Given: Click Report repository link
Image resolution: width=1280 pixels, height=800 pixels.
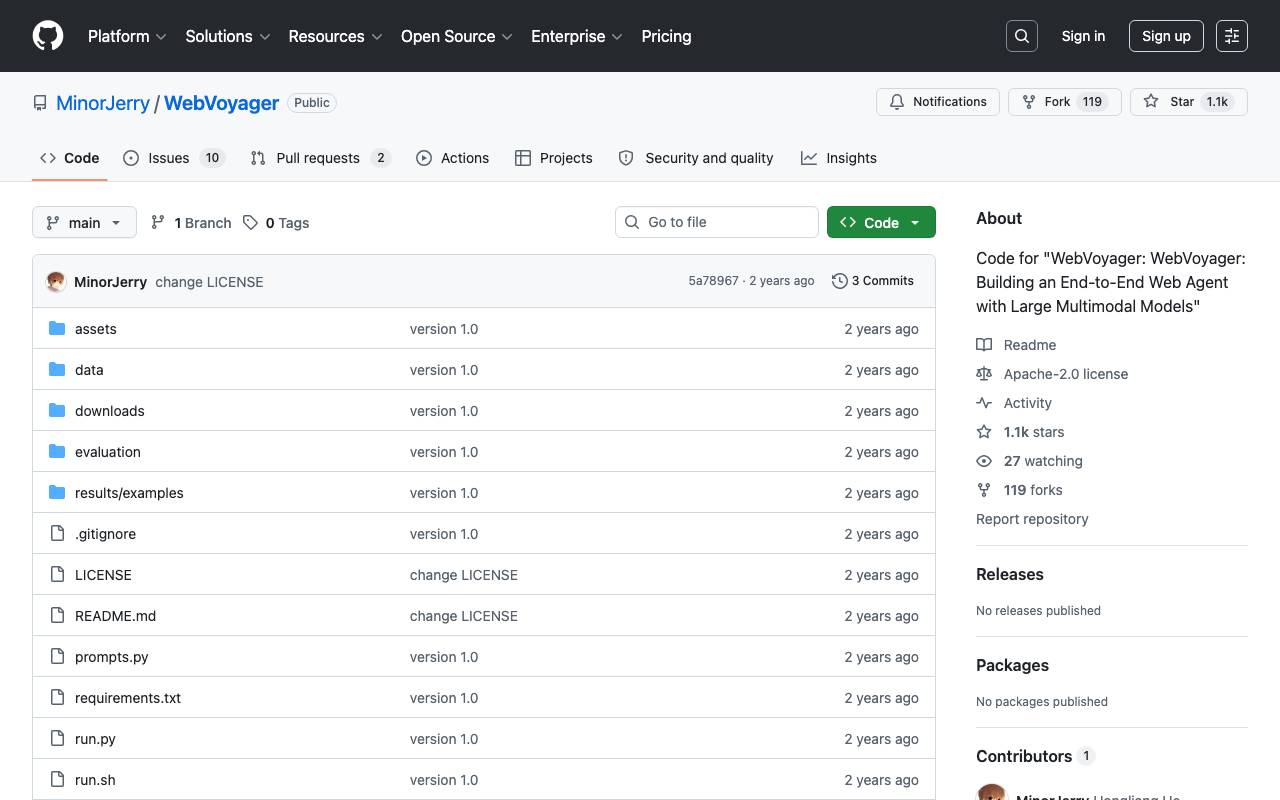Looking at the screenshot, I should point(1032,519).
